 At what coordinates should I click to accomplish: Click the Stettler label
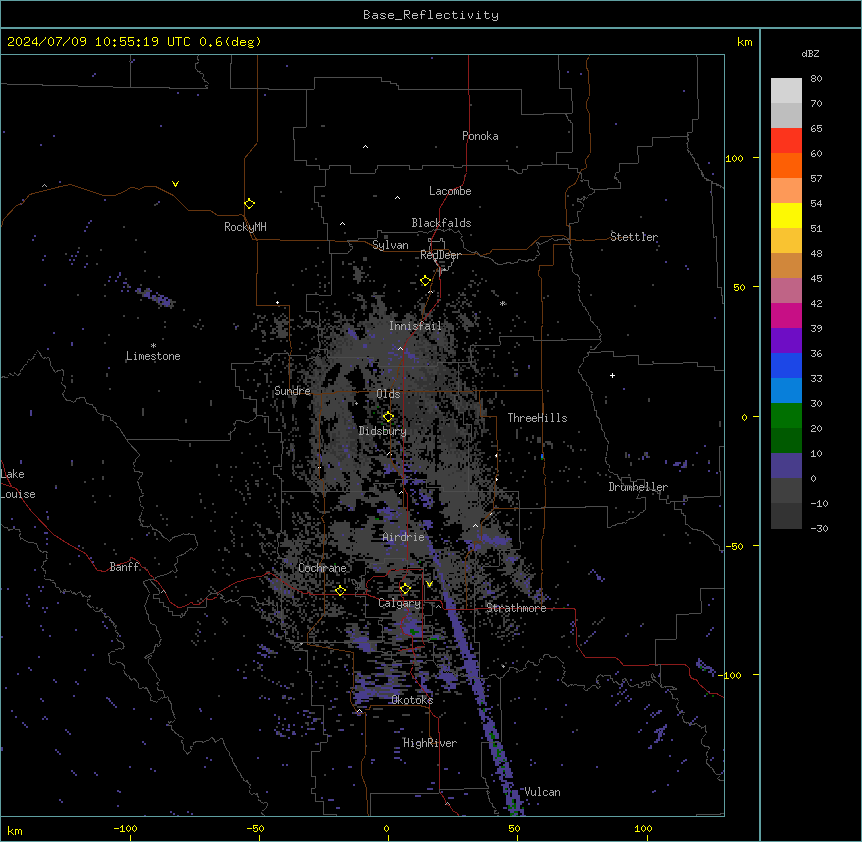point(634,237)
